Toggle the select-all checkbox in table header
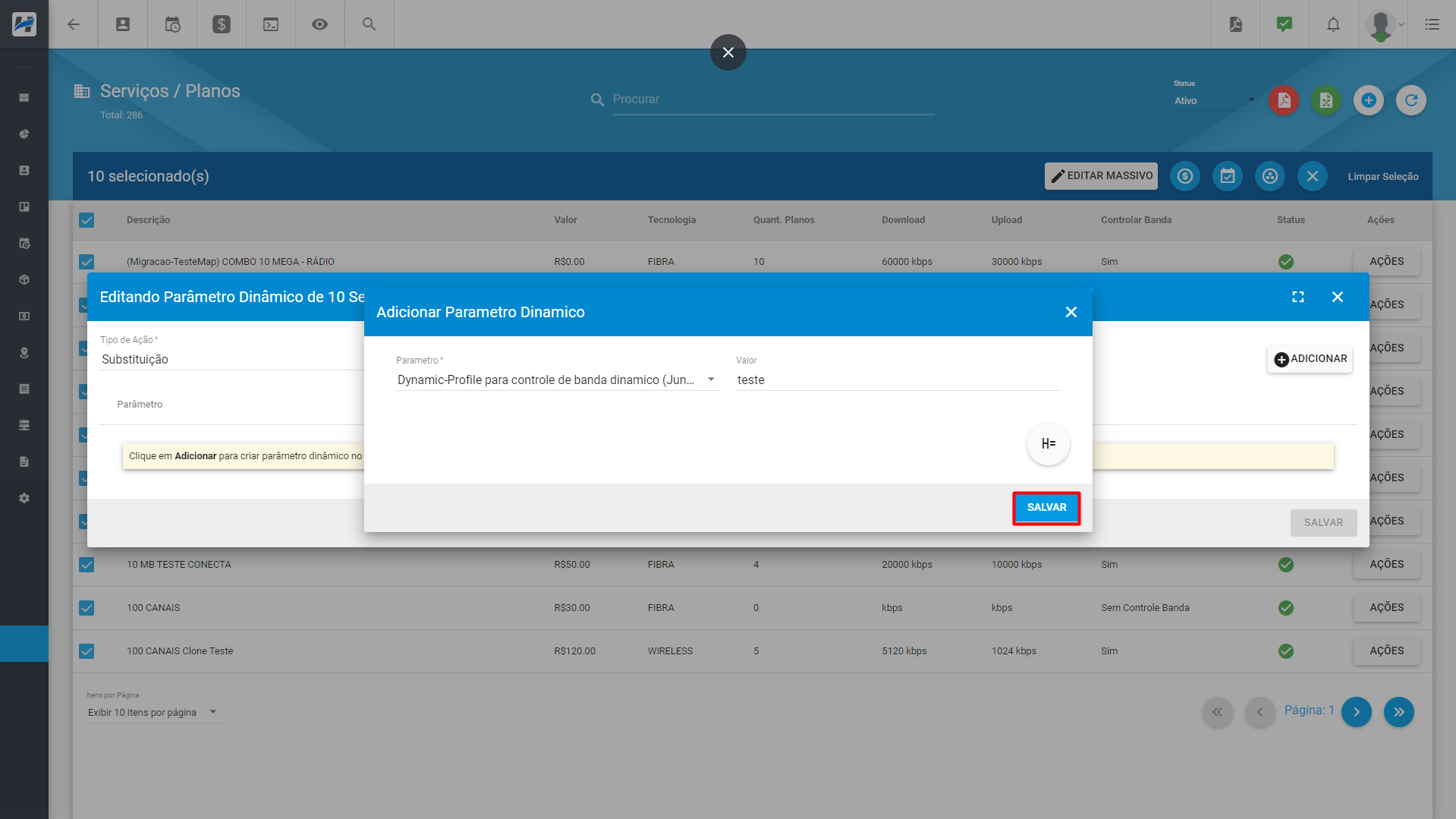This screenshot has width=1456, height=819. point(86,220)
